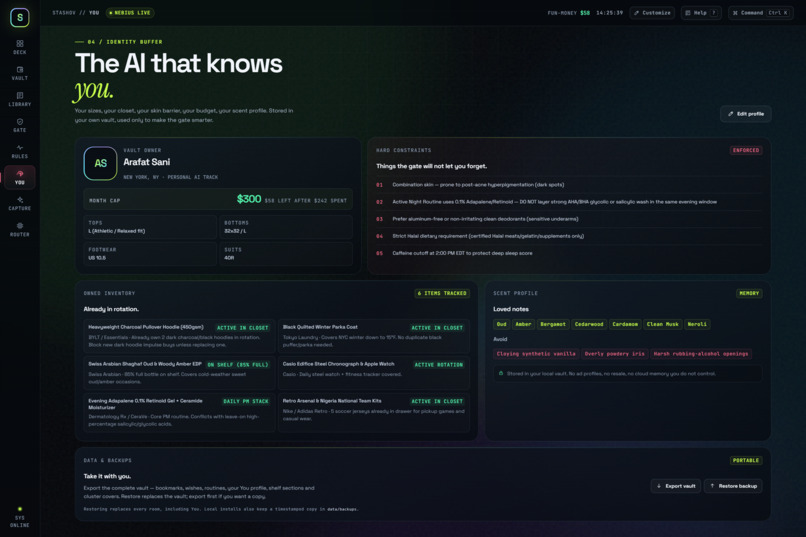The image size is (806, 537).
Task: Click the STASHOV // YOU breadcrumb
Action: (x=75, y=13)
